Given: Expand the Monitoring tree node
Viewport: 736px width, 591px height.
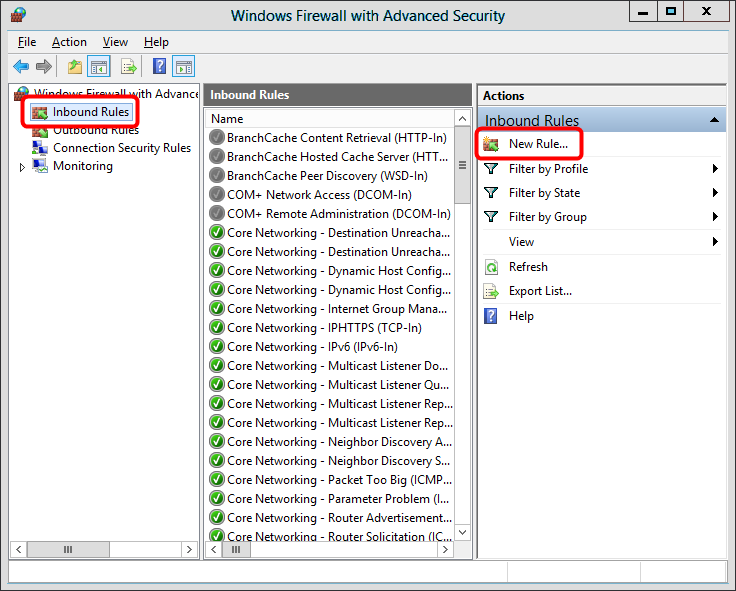Looking at the screenshot, I should 23,167.
